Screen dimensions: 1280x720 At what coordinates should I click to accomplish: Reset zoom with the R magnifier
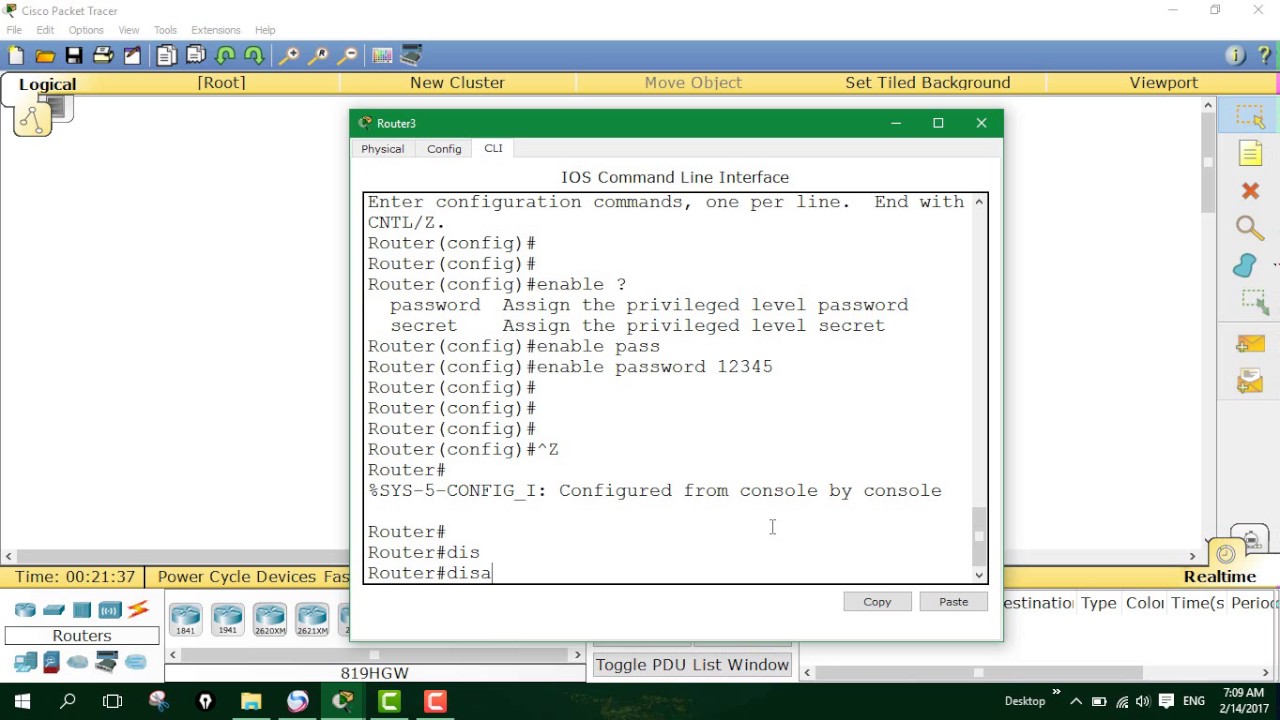pyautogui.click(x=318, y=56)
